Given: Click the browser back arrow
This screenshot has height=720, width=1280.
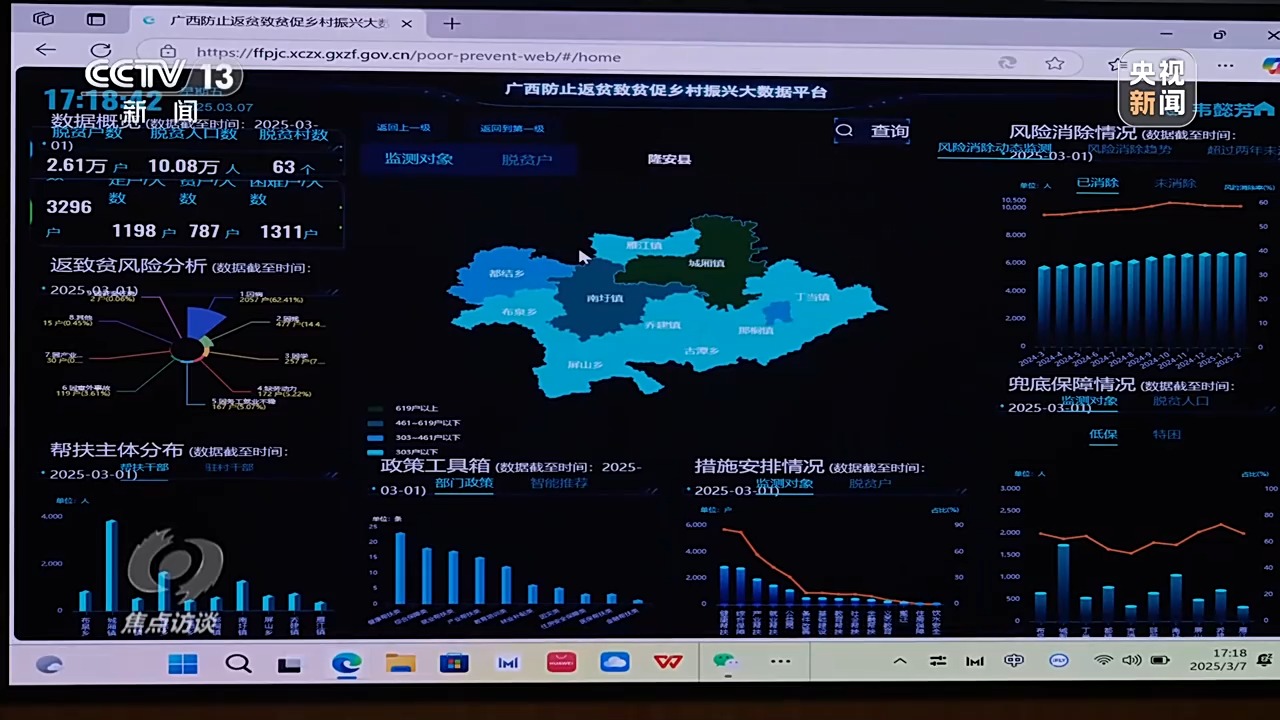Looking at the screenshot, I should (46, 50).
